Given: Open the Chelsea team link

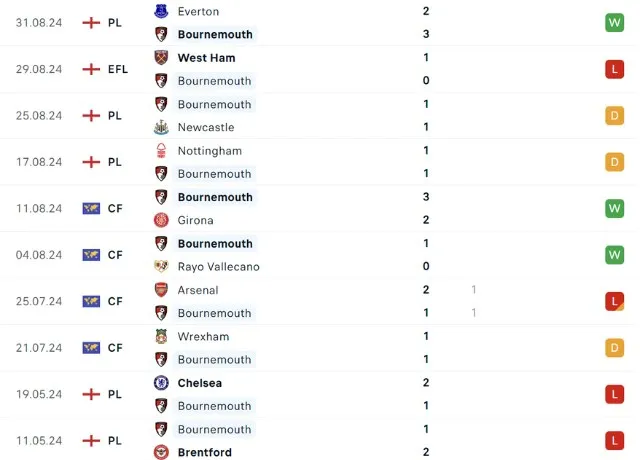Looking at the screenshot, I should (200, 383).
